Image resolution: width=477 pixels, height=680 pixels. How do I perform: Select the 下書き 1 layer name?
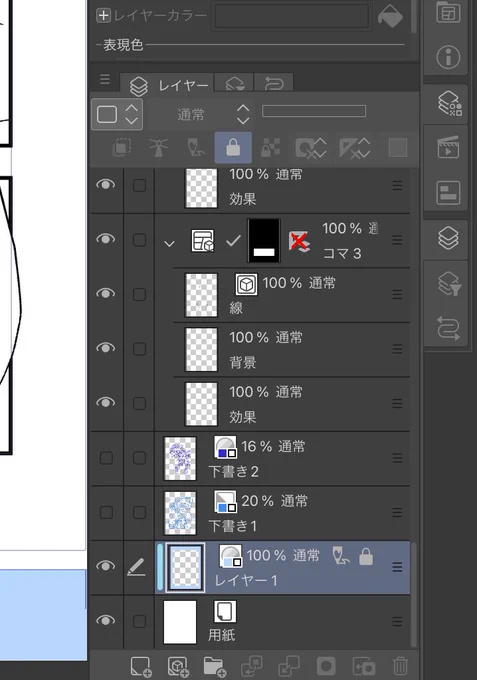pyautogui.click(x=232, y=526)
